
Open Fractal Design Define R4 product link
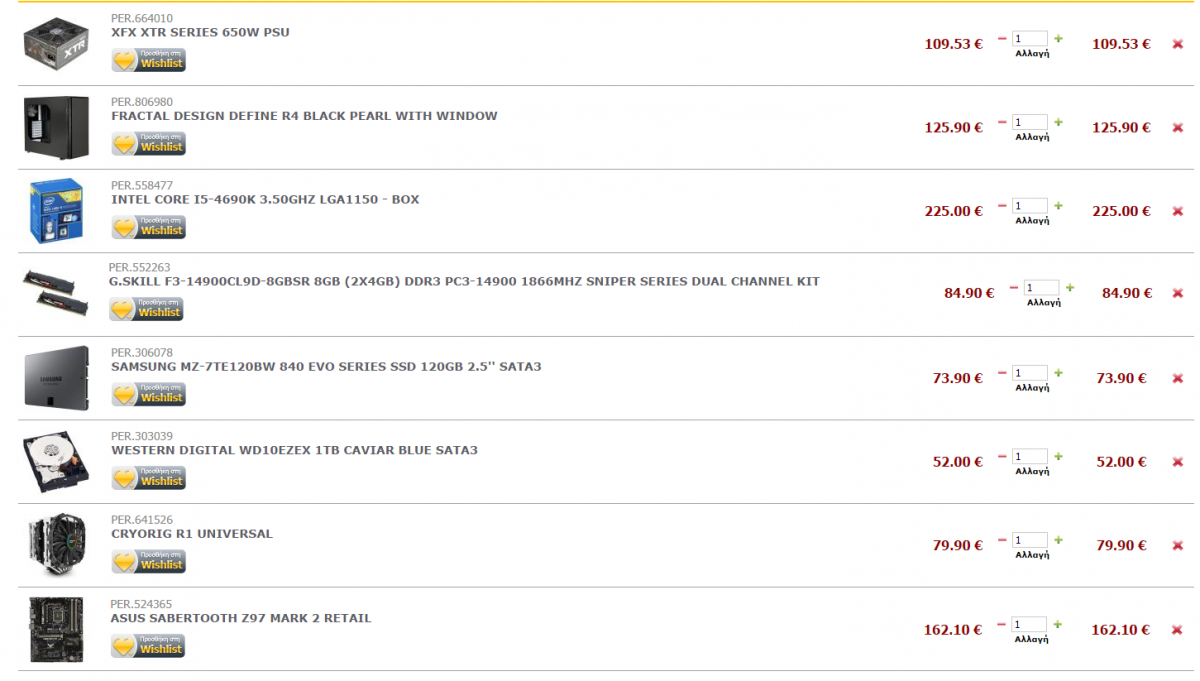(304, 116)
